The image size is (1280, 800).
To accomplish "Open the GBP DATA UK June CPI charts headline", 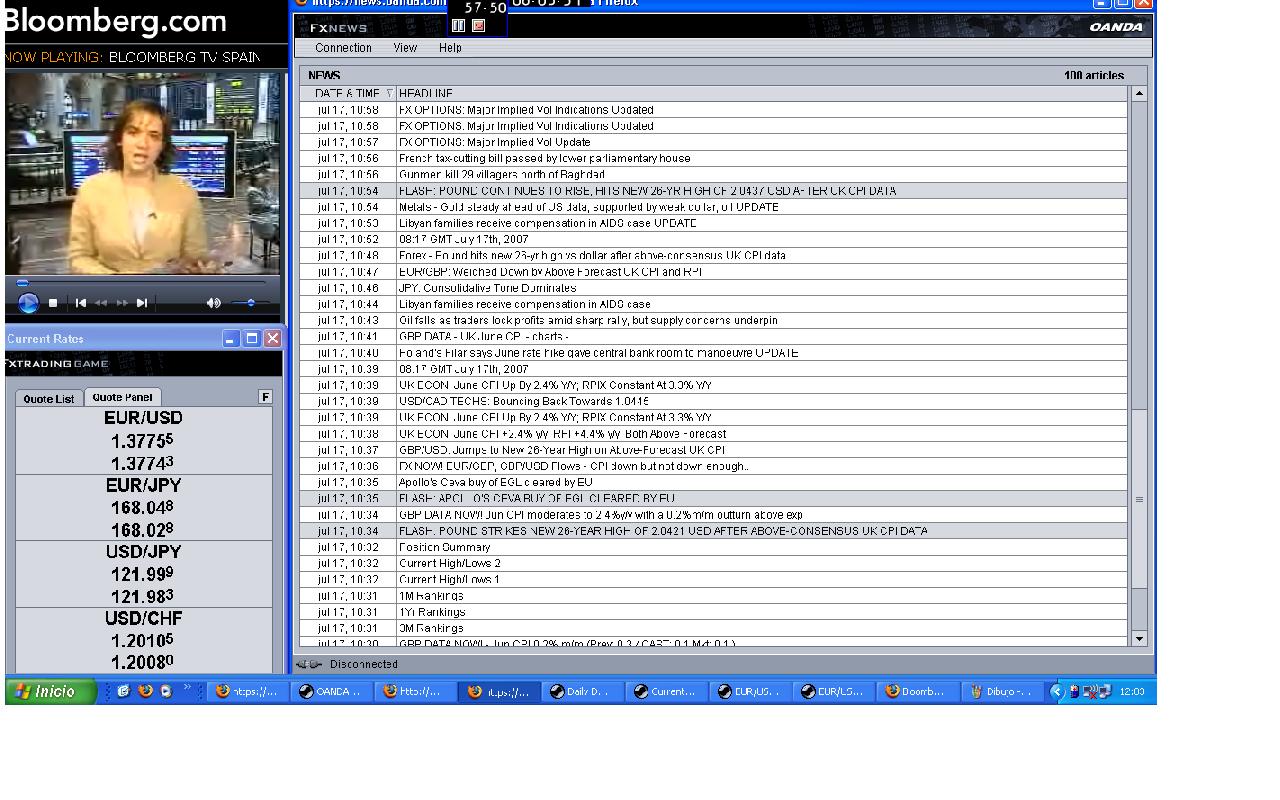I will (x=713, y=336).
